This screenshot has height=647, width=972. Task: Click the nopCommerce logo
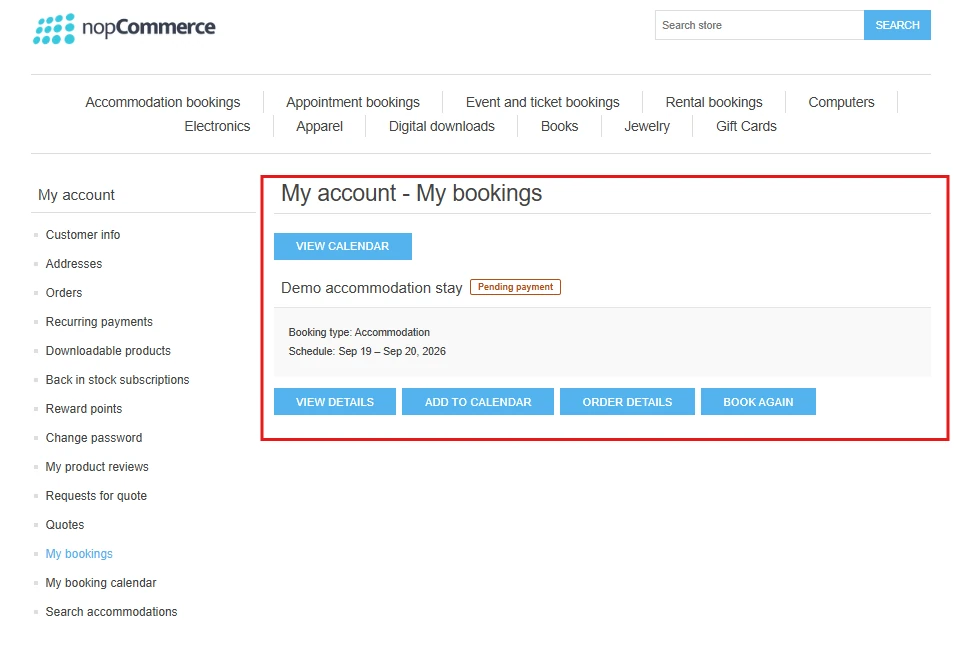pyautogui.click(x=124, y=29)
